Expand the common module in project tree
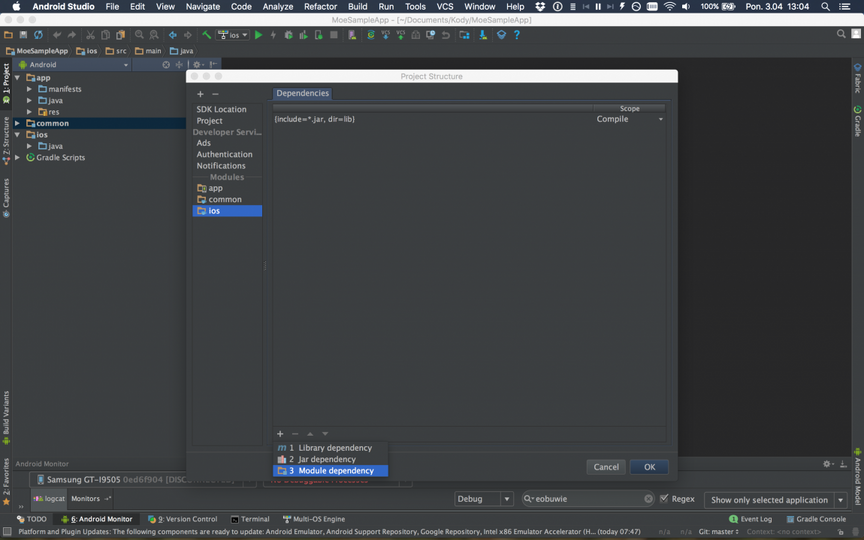 click(17, 123)
